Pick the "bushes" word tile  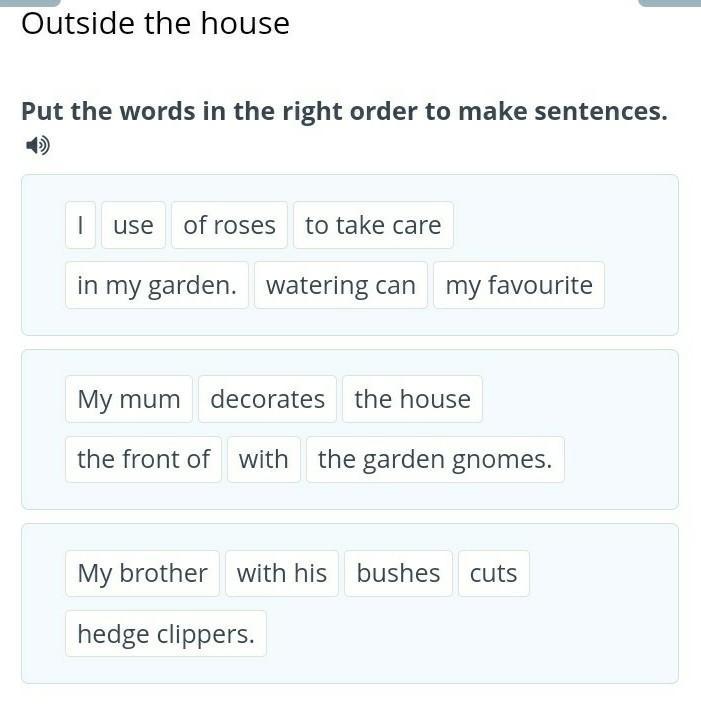pos(398,573)
